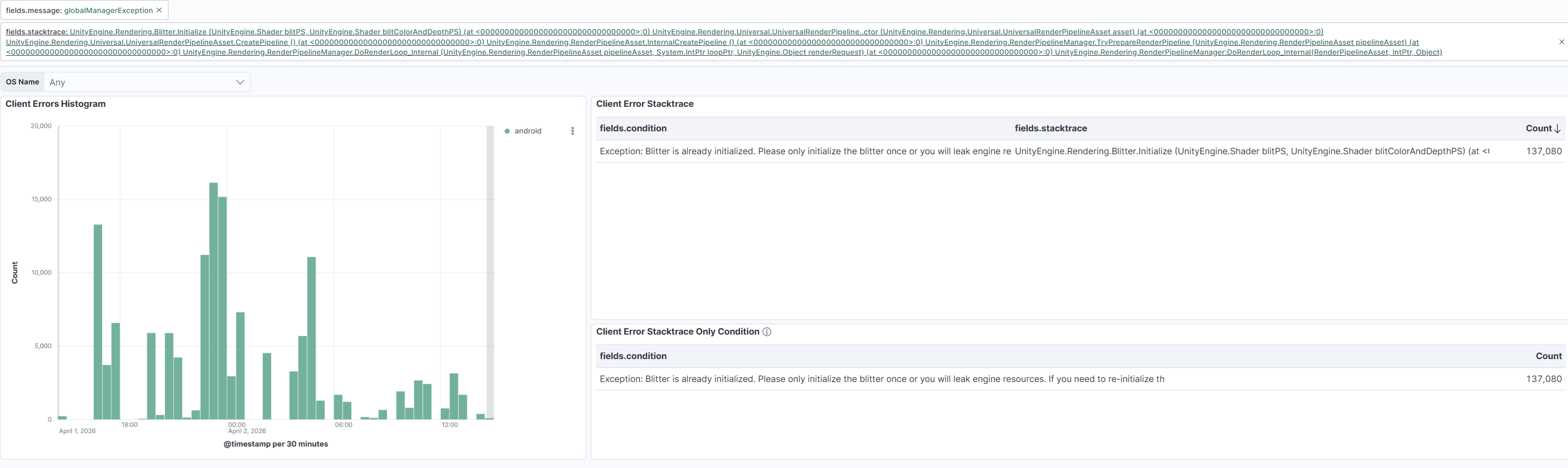The height and width of the screenshot is (468, 1568).
Task: Dismiss the fields.stacktrace filter with its X
Action: click(x=1561, y=42)
